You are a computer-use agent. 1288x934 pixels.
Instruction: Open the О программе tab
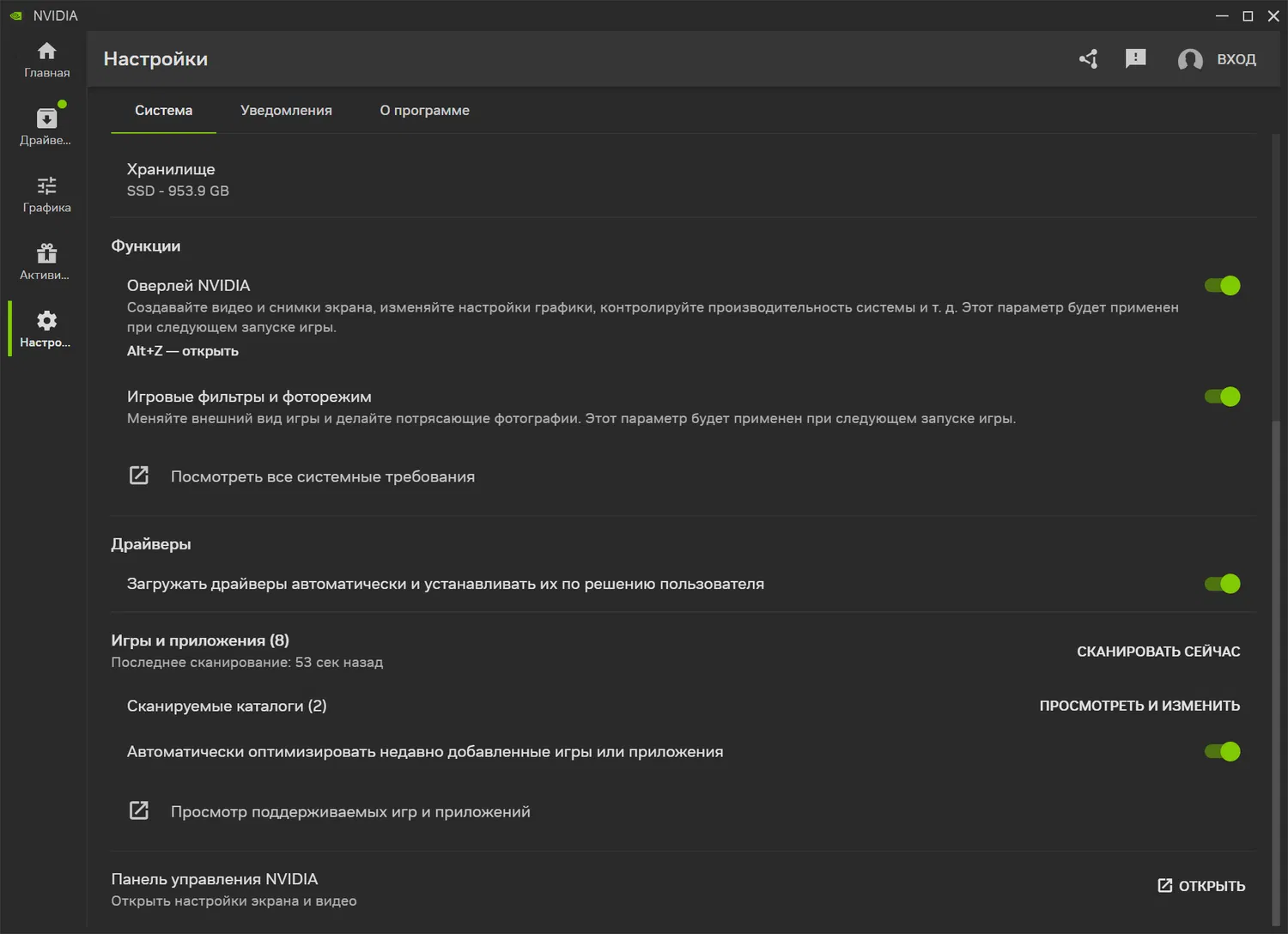(x=424, y=111)
